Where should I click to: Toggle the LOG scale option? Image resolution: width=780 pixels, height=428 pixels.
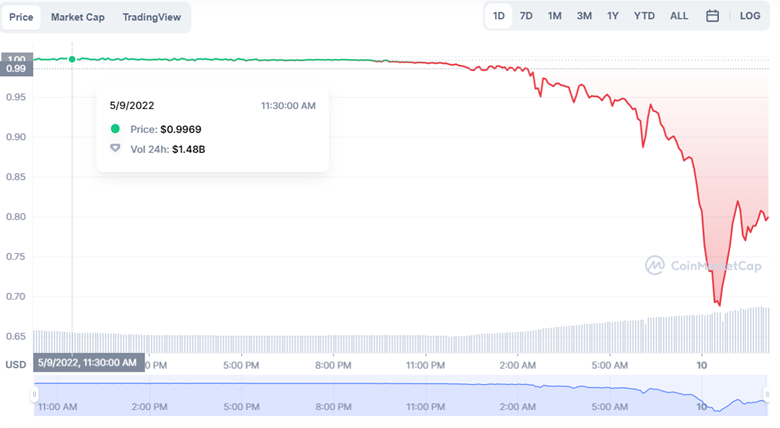tap(750, 16)
